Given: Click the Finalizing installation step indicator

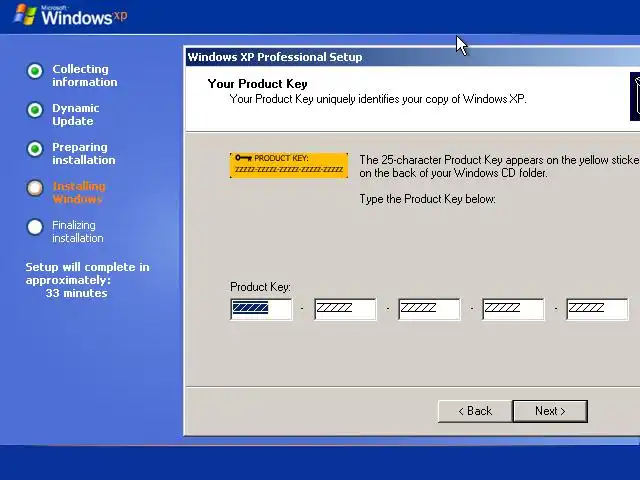Looking at the screenshot, I should [x=35, y=227].
